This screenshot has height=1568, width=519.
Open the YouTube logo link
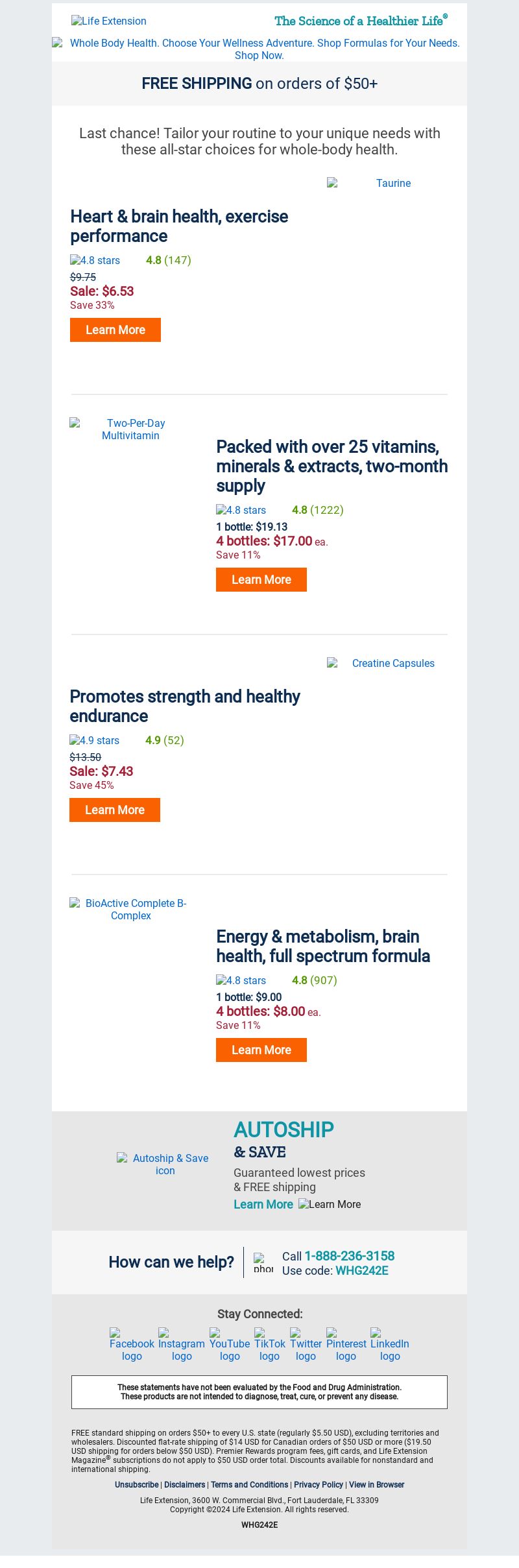230,1344
